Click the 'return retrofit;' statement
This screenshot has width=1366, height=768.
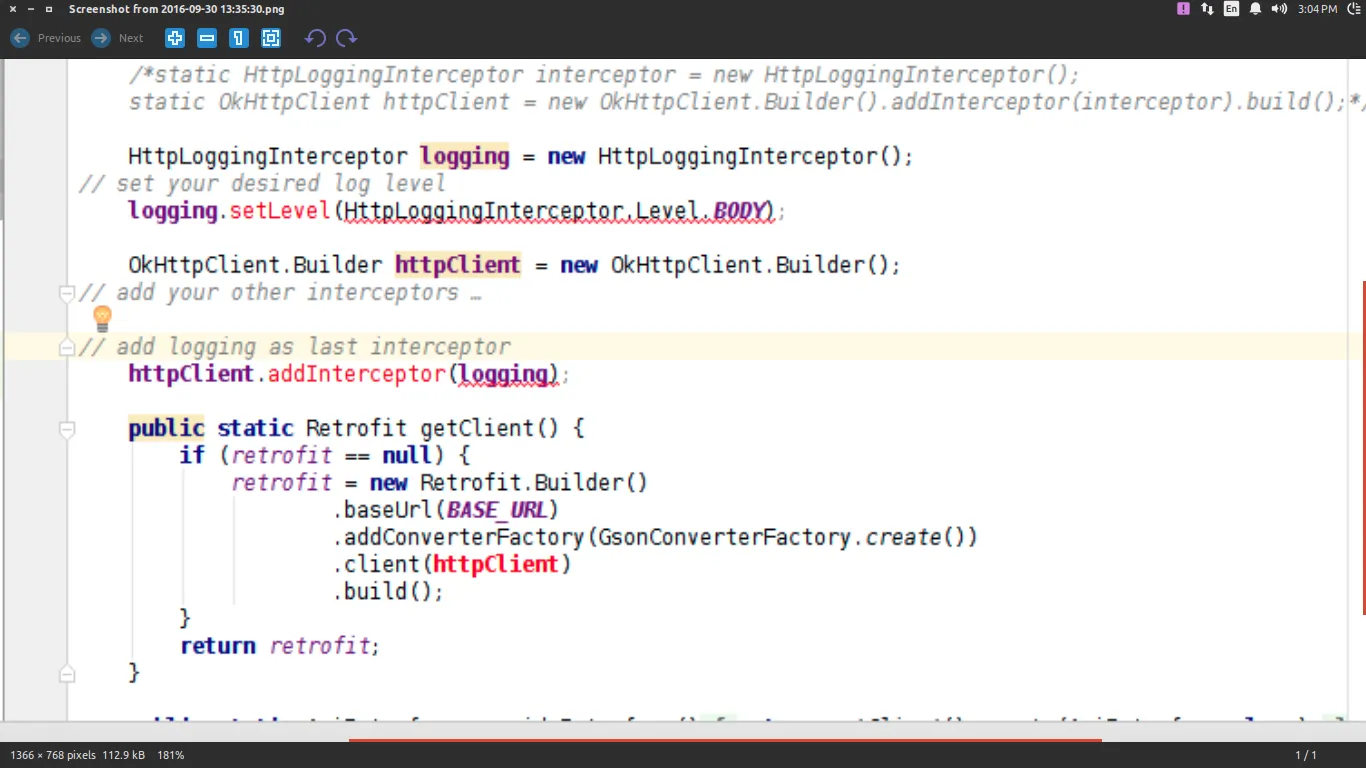(280, 645)
